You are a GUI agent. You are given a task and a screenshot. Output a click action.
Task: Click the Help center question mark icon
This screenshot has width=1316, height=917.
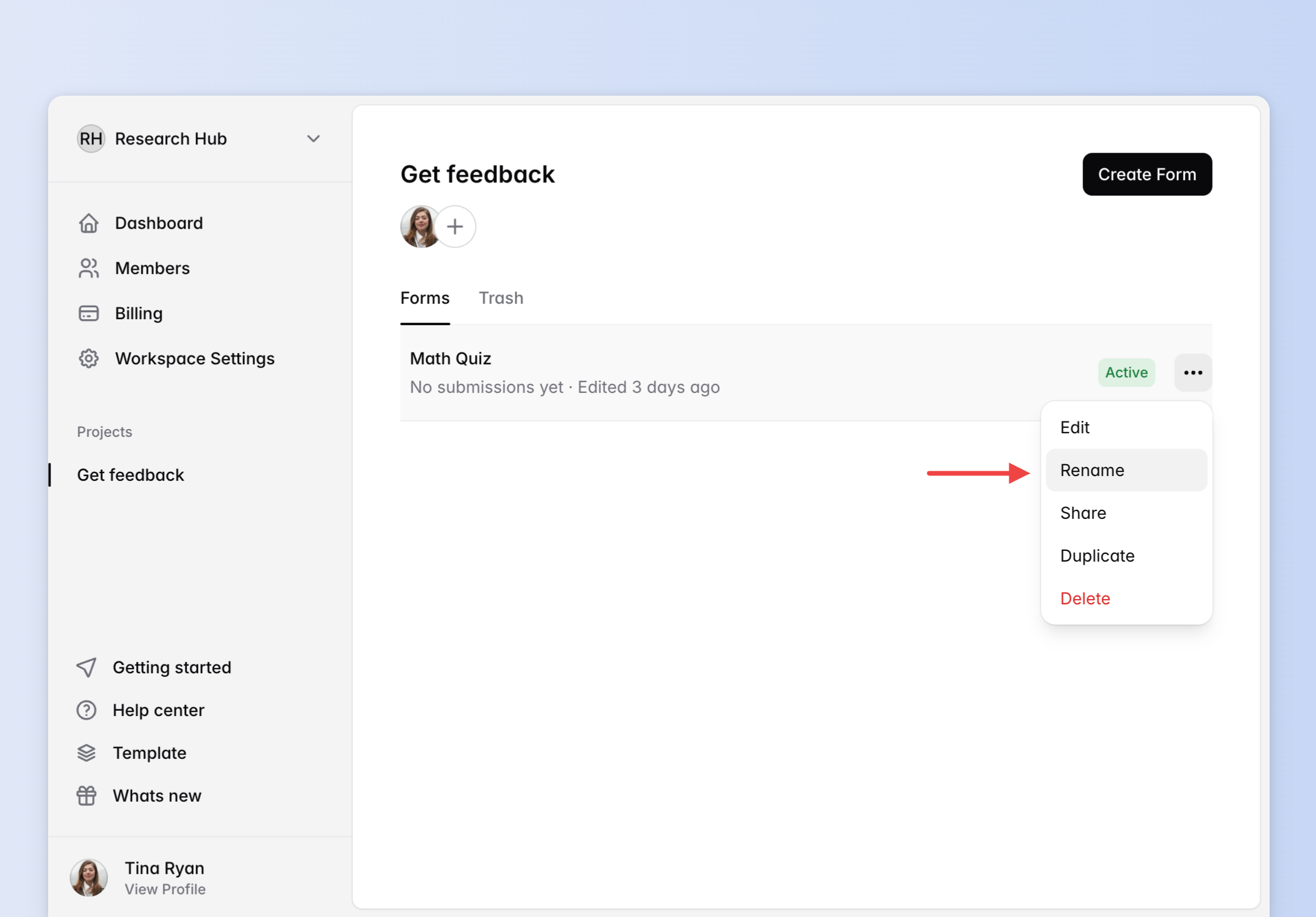[86, 710]
